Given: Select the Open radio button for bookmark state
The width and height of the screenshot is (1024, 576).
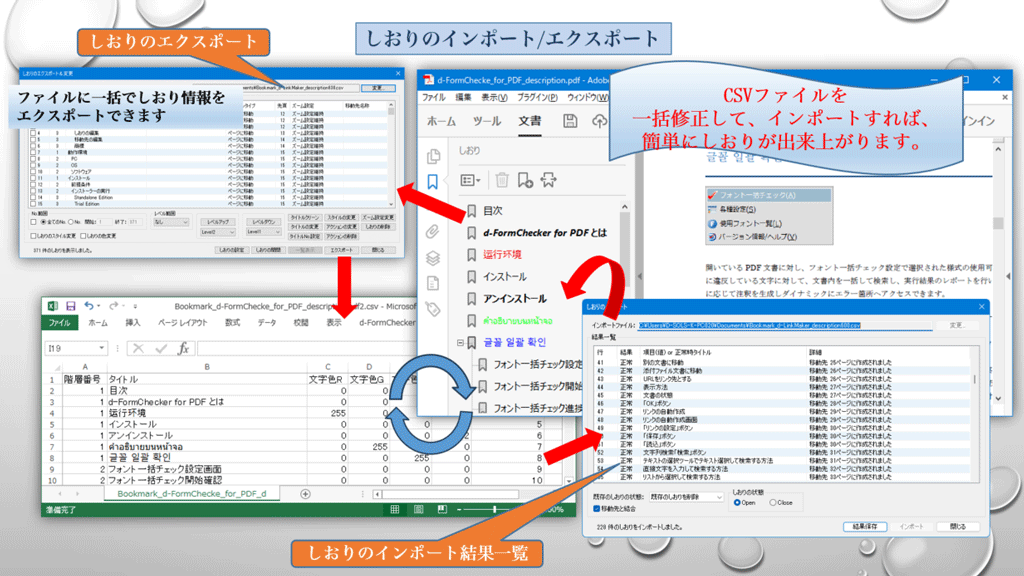Looking at the screenshot, I should [738, 503].
